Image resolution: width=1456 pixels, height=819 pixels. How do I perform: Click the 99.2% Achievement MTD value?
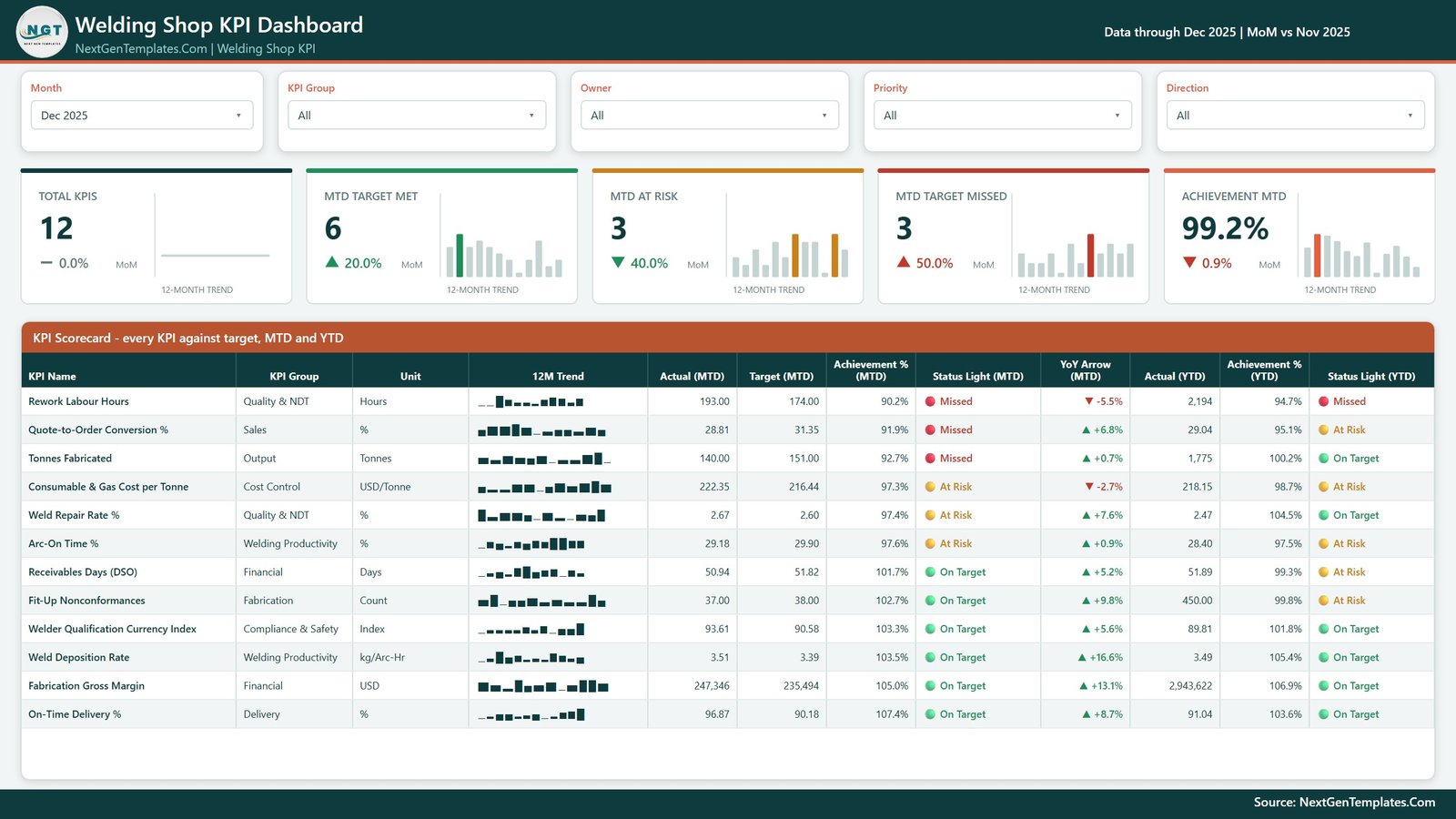pyautogui.click(x=1225, y=228)
